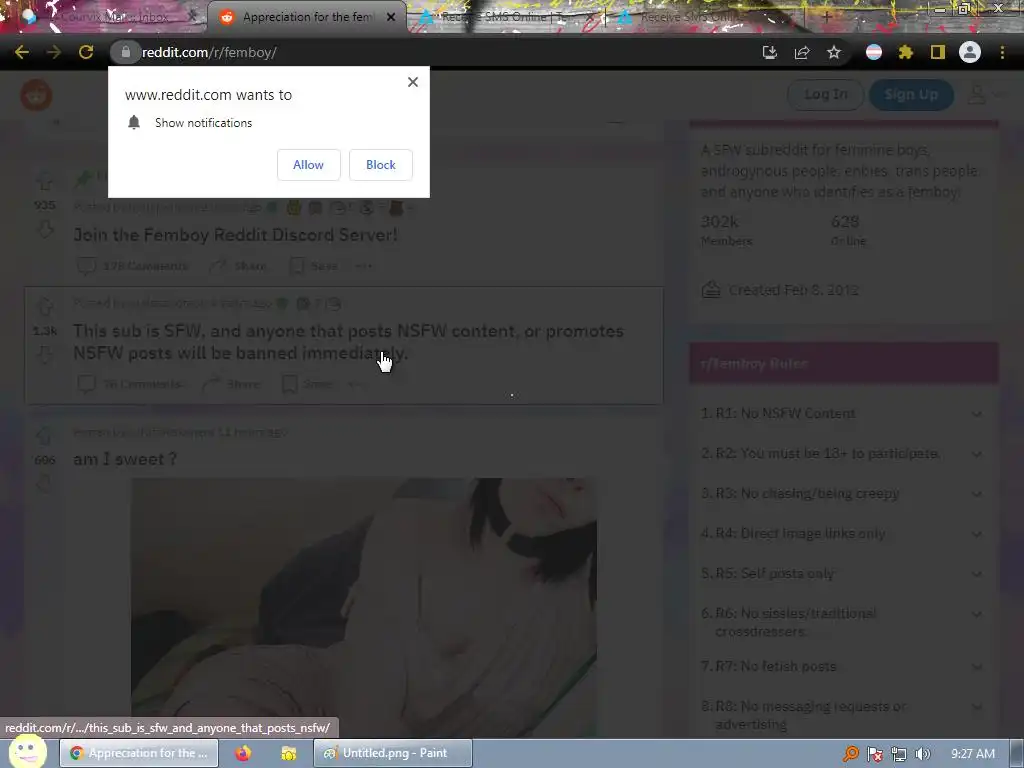Open the This sub is SFW post title
The image size is (1024, 768).
click(348, 342)
